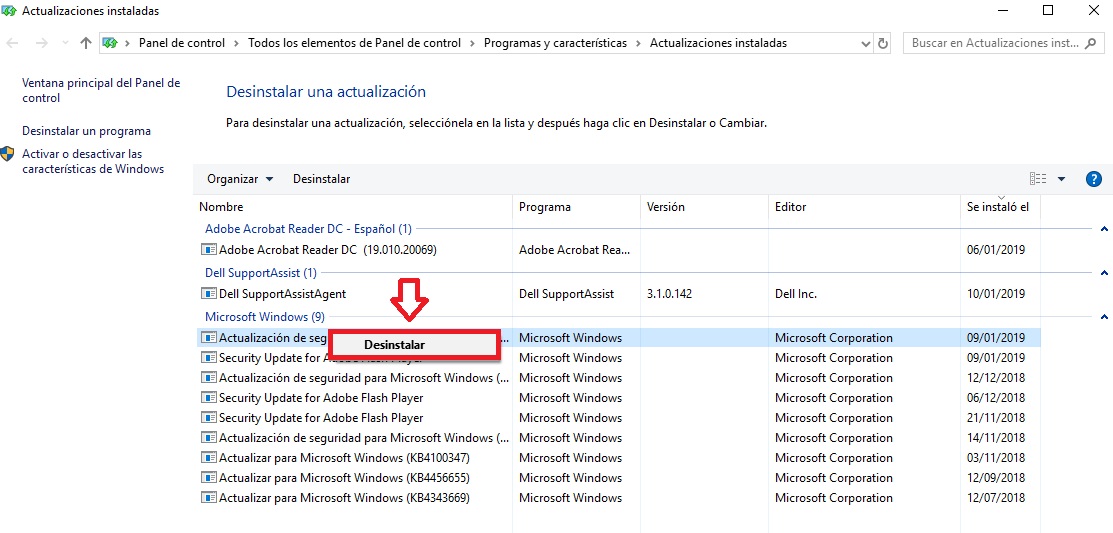The width and height of the screenshot is (1113, 533).
Task: Go forward with the Forward arrow
Action: [x=41, y=43]
